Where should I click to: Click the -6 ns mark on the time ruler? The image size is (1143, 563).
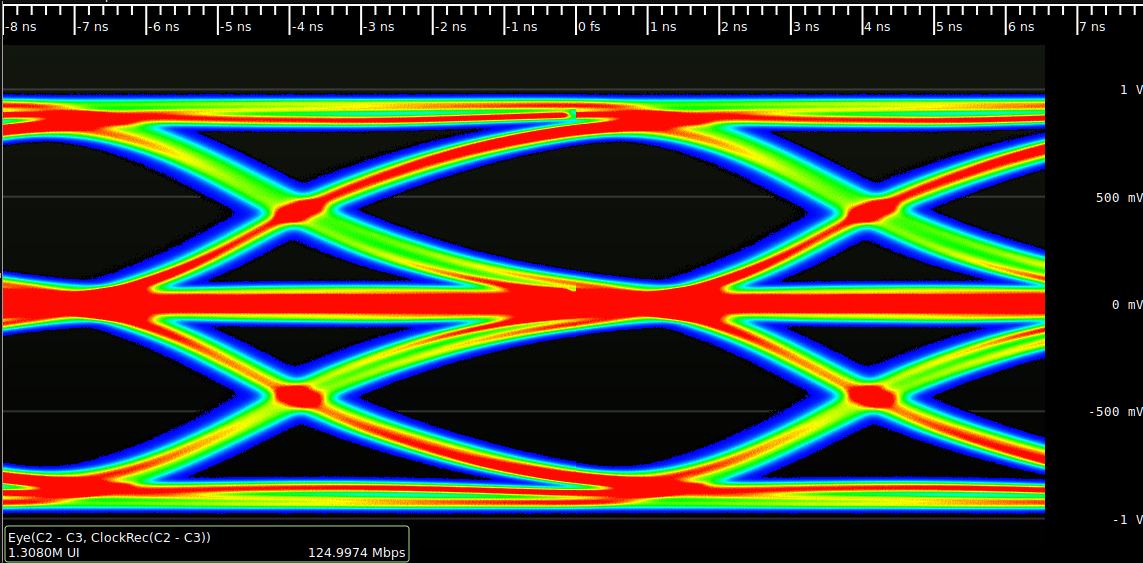[165, 27]
